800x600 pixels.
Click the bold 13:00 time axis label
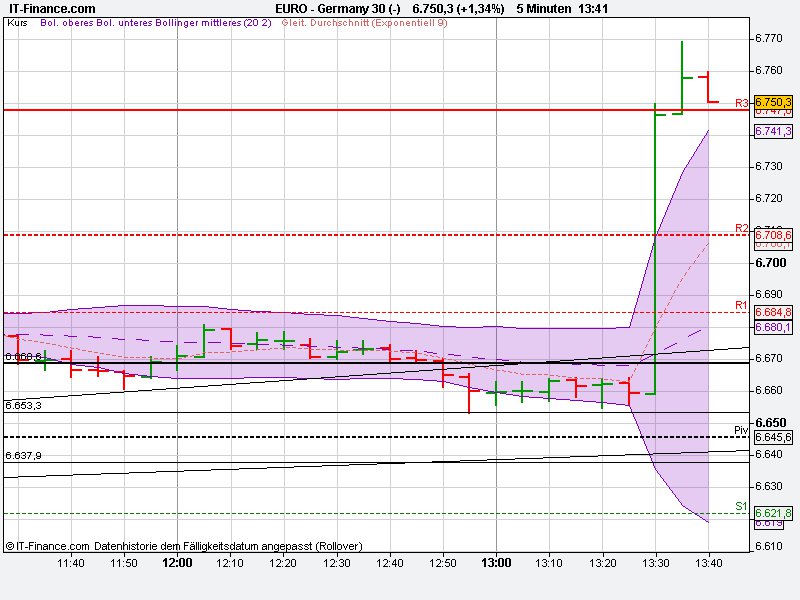[497, 561]
